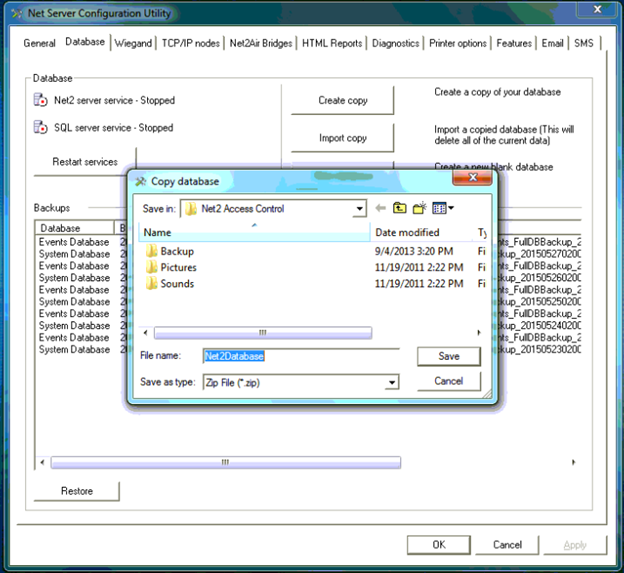Switch to the Diagnostics tab
624x573 pixels.
click(396, 43)
